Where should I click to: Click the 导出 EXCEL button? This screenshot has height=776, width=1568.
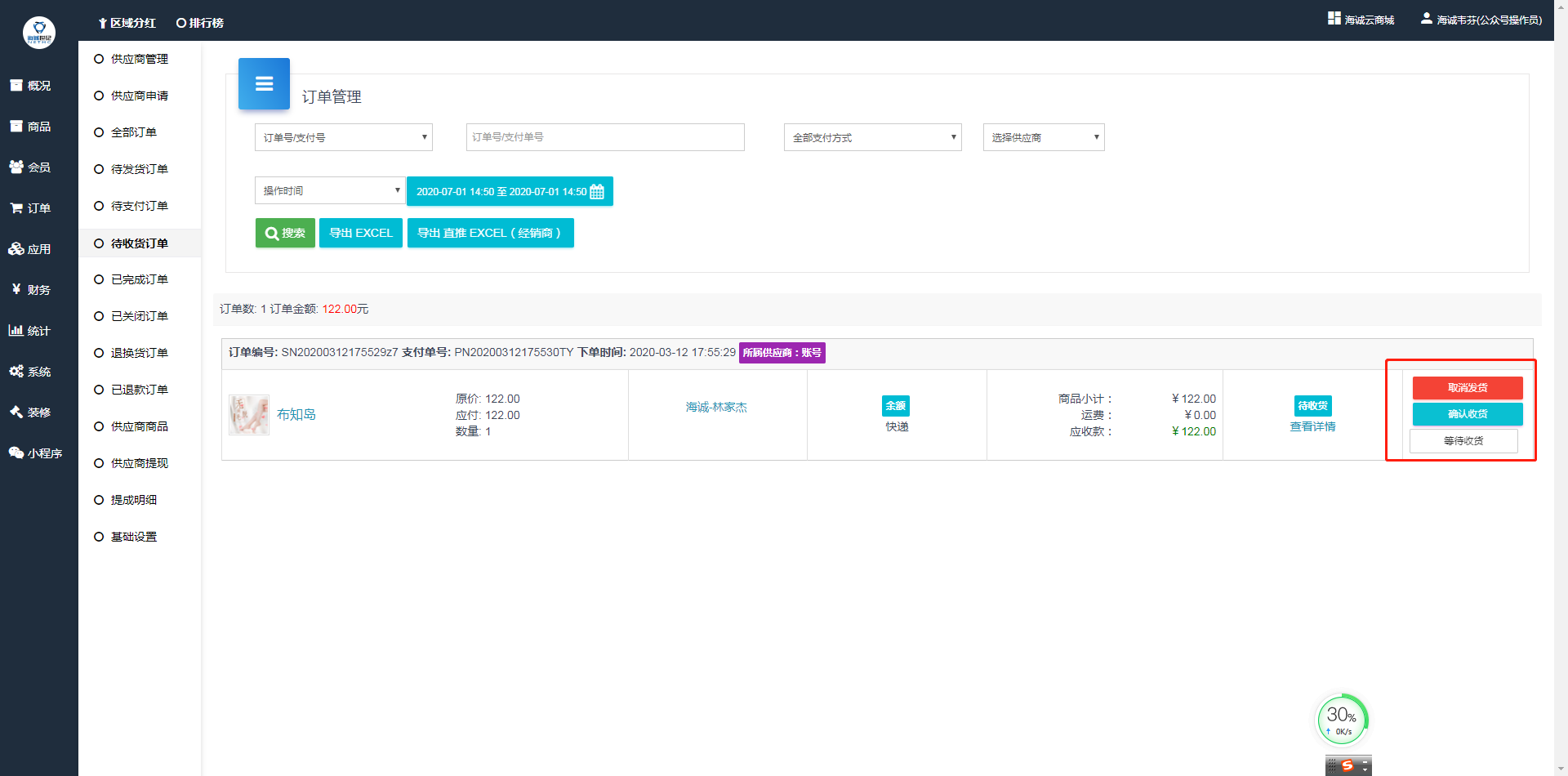361,233
